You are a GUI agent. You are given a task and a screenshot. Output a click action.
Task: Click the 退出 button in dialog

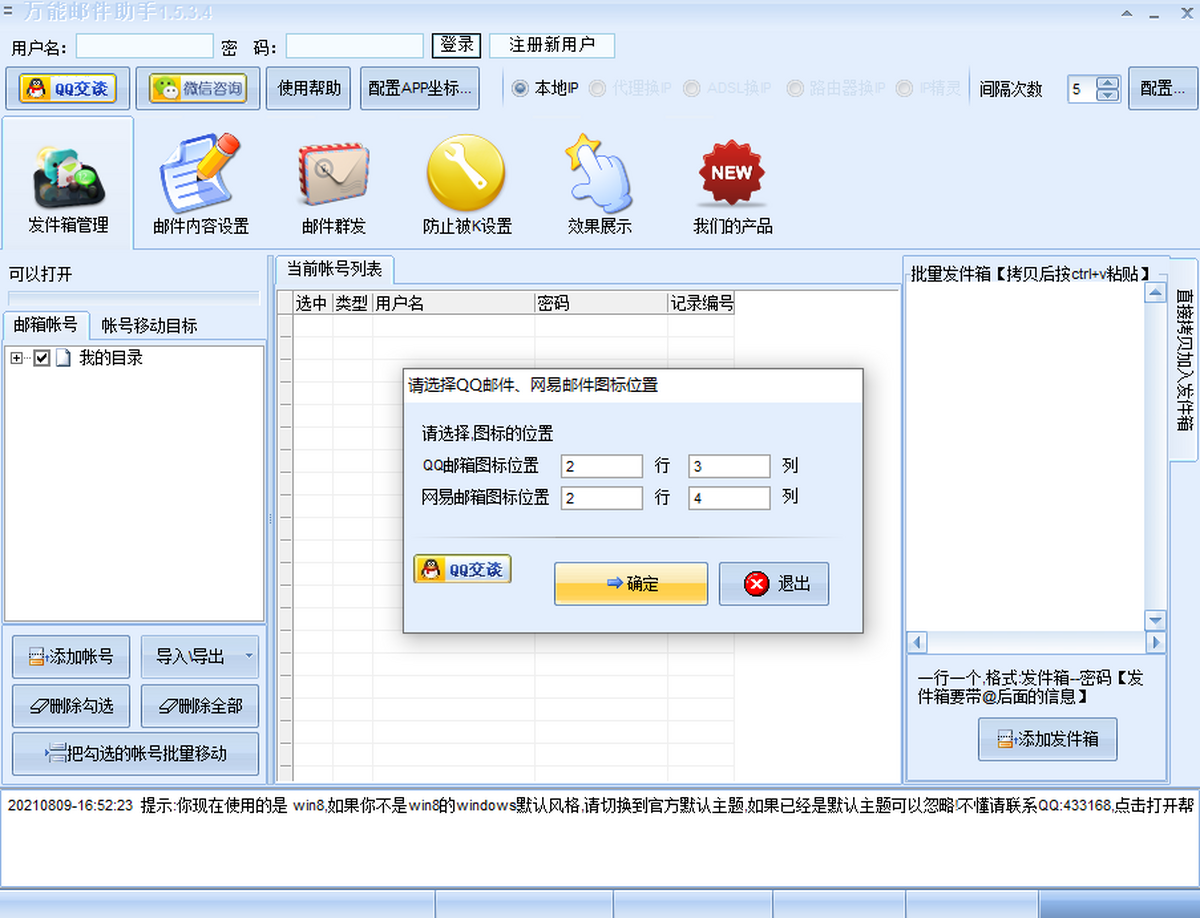(774, 584)
